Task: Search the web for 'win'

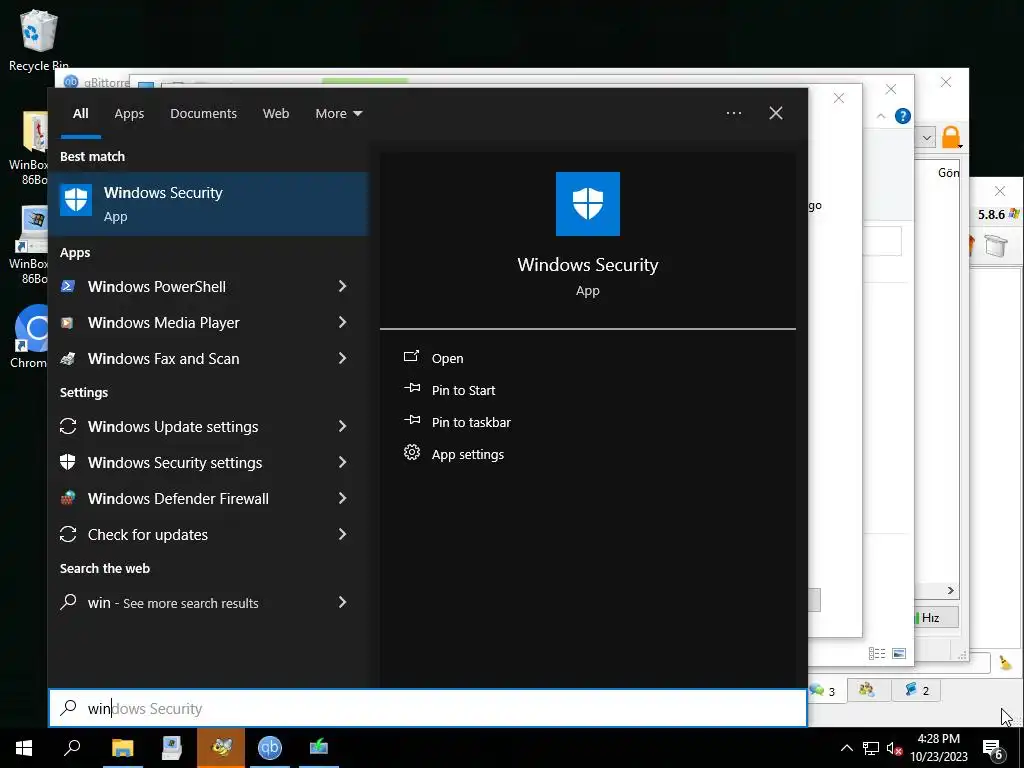Action: click(x=173, y=603)
